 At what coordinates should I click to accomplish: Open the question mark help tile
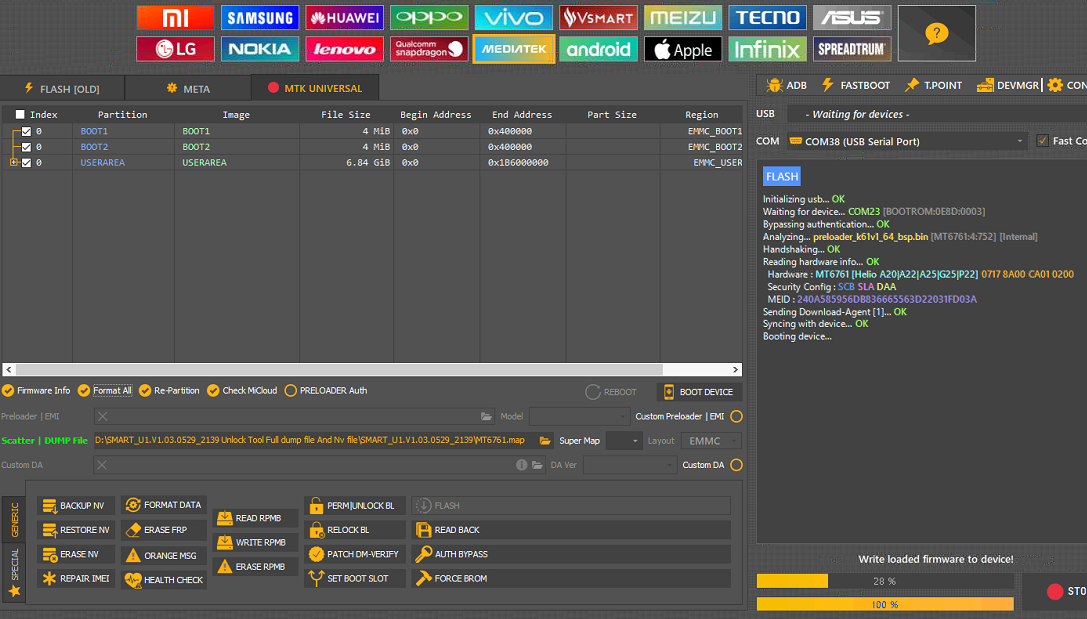pos(937,33)
